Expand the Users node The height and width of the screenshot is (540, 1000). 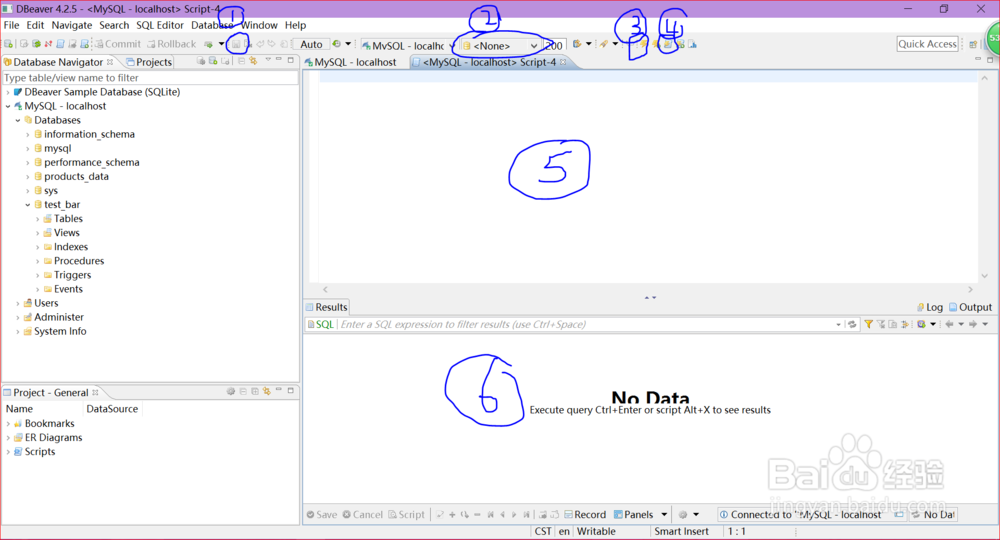click(18, 303)
